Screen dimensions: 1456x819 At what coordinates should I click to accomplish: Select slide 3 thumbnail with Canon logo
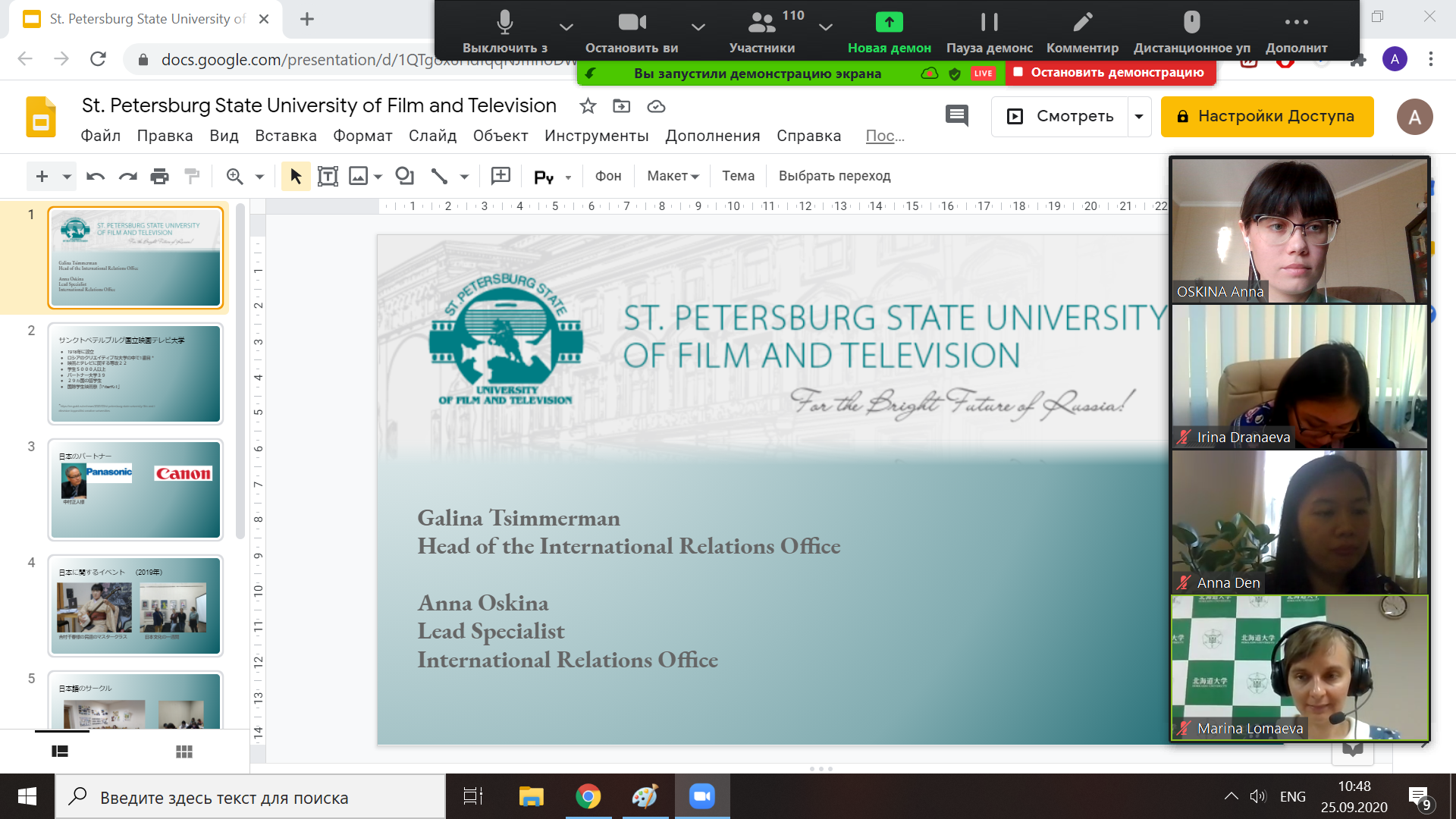pyautogui.click(x=136, y=490)
